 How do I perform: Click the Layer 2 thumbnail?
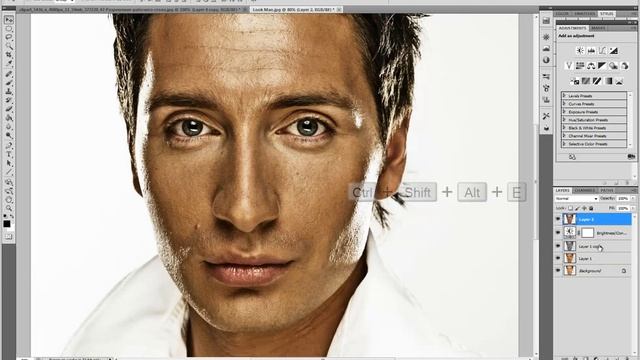coord(569,219)
